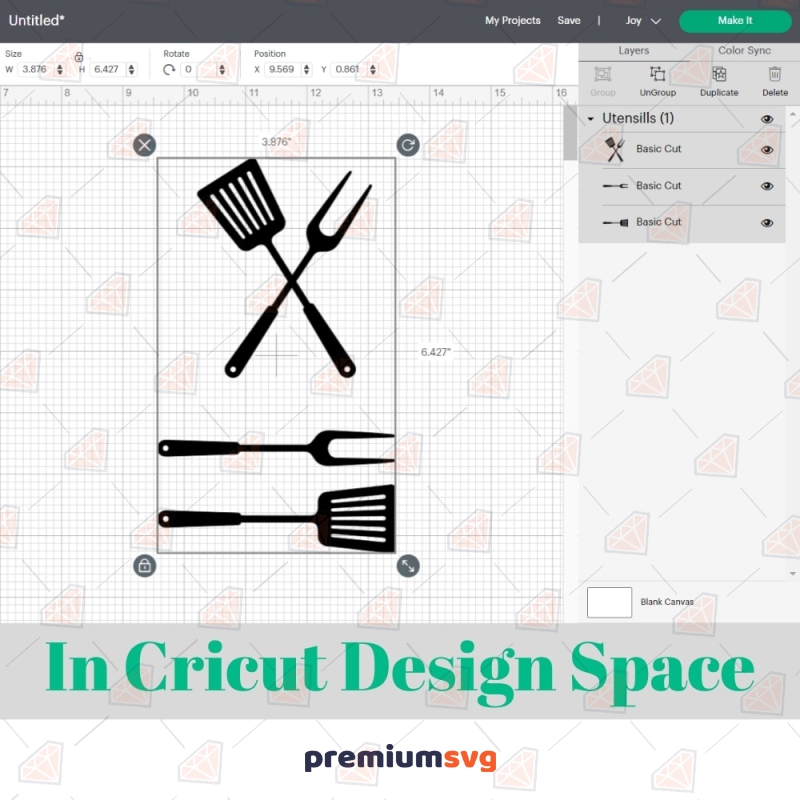Click the rotate handle on the selection corner
The height and width of the screenshot is (800, 800).
click(407, 144)
